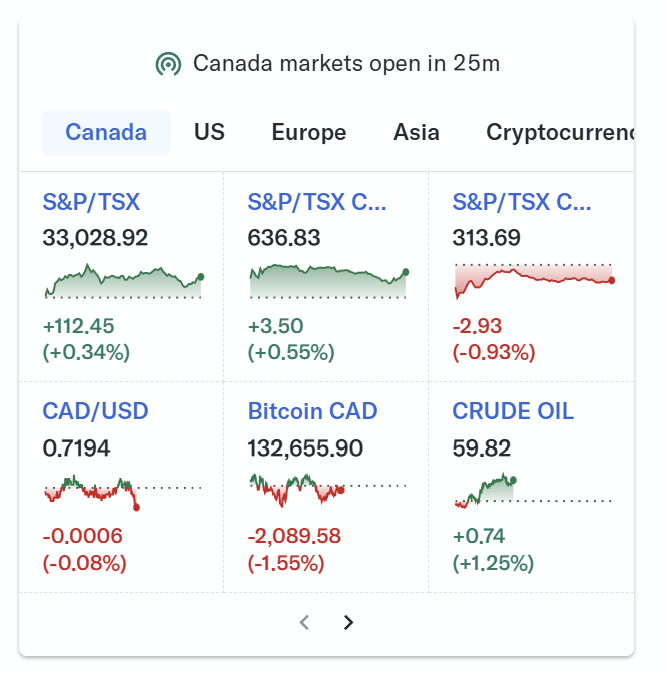Click the live market status broadcast icon
Screen dimensions: 668x673
point(168,64)
